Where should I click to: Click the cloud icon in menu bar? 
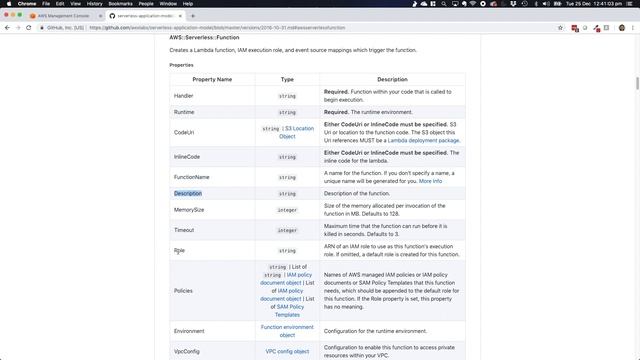[x=424, y=4]
